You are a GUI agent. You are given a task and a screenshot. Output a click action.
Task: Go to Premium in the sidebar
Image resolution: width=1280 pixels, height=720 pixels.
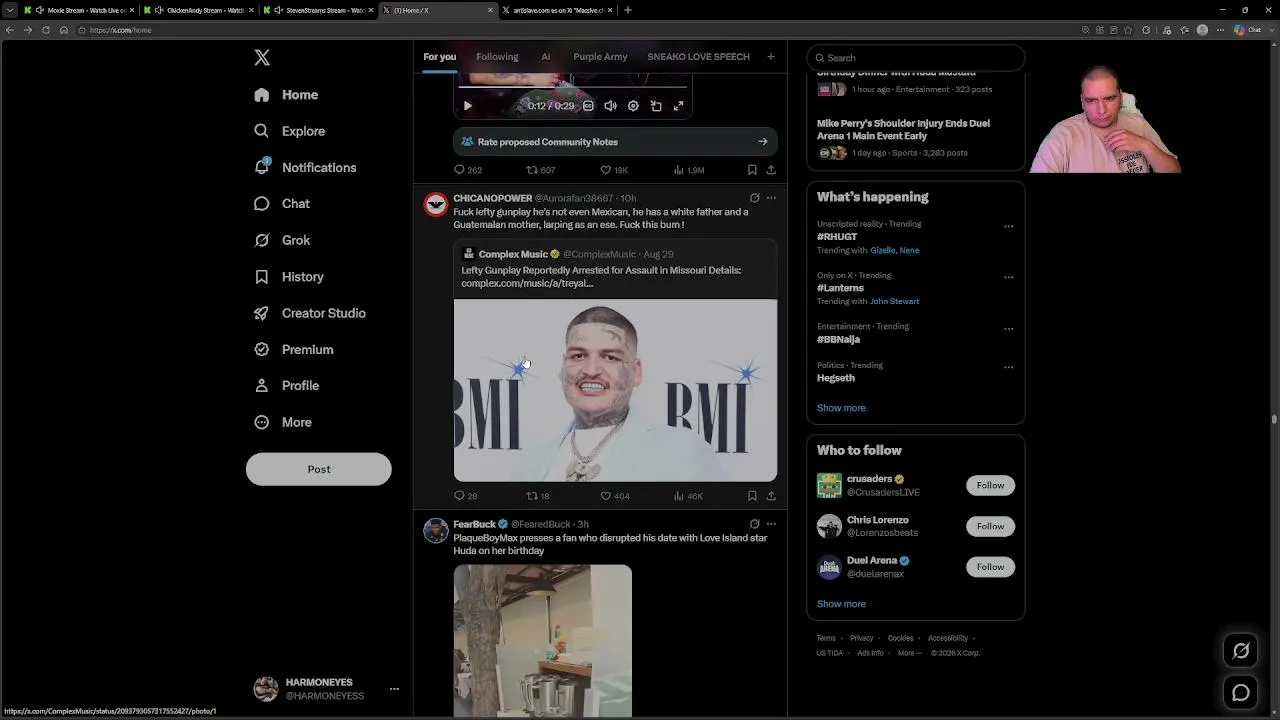(x=294, y=349)
